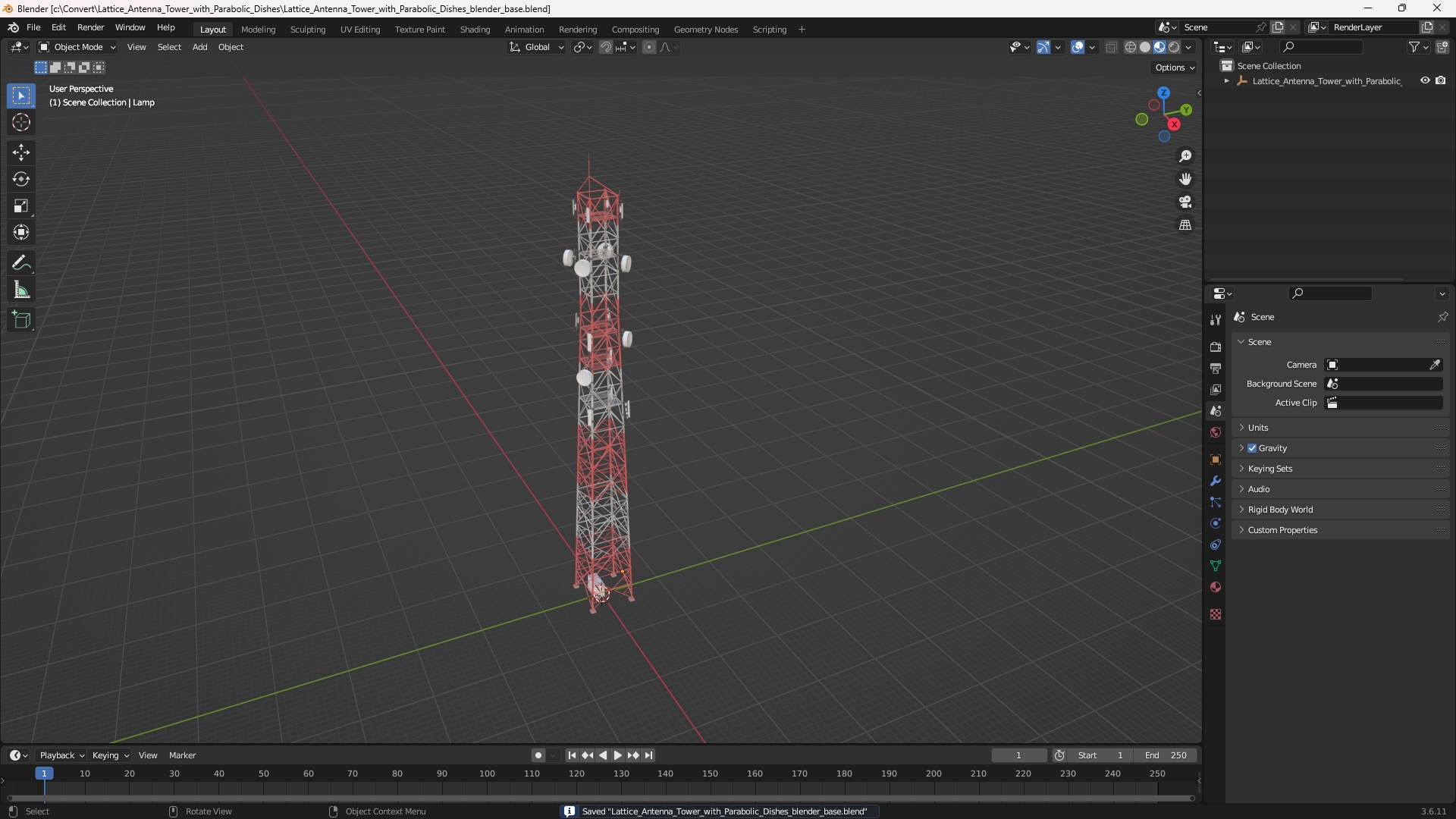This screenshot has width=1456, height=819.
Task: Click the timeline Marker menu
Action: tap(182, 755)
